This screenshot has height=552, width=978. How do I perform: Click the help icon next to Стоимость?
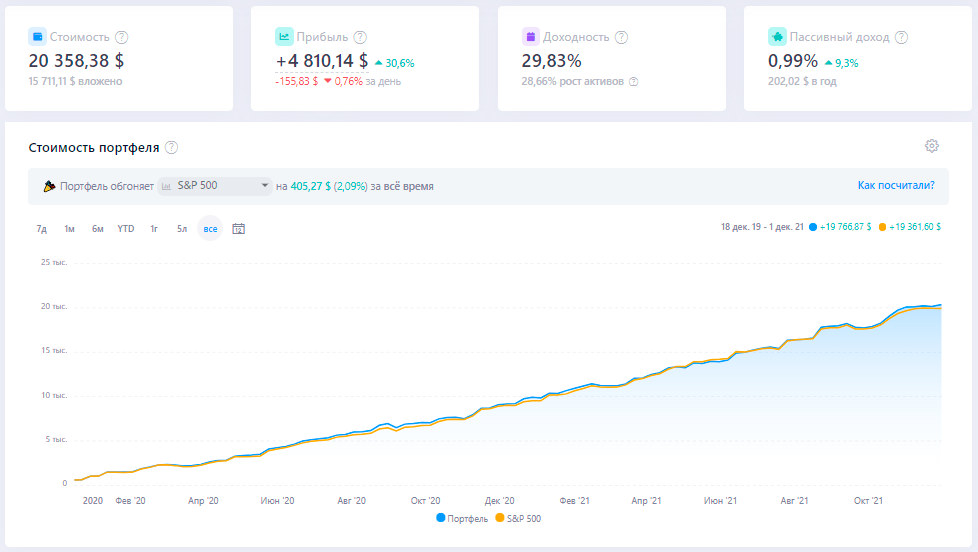122,37
